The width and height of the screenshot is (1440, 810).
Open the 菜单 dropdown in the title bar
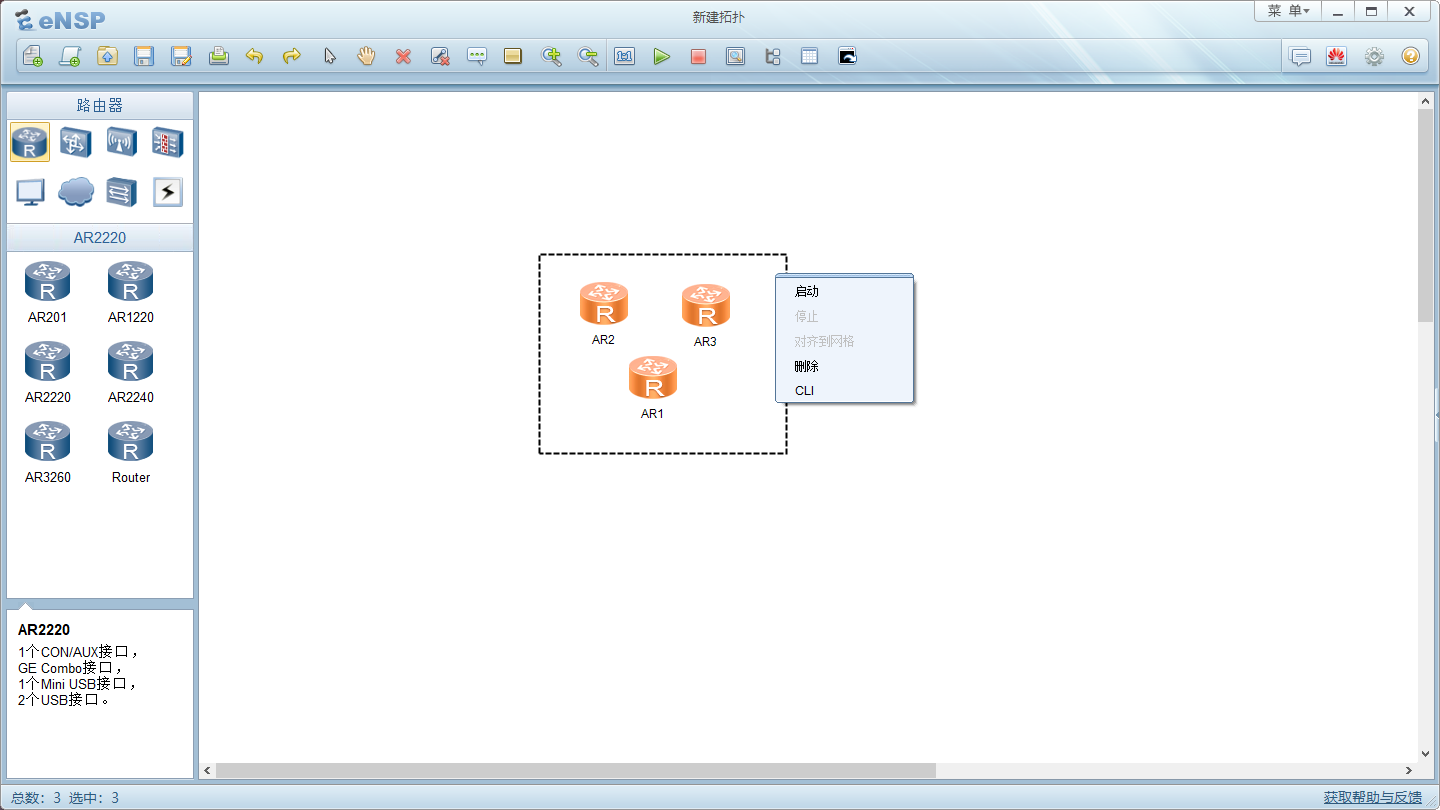1288,11
